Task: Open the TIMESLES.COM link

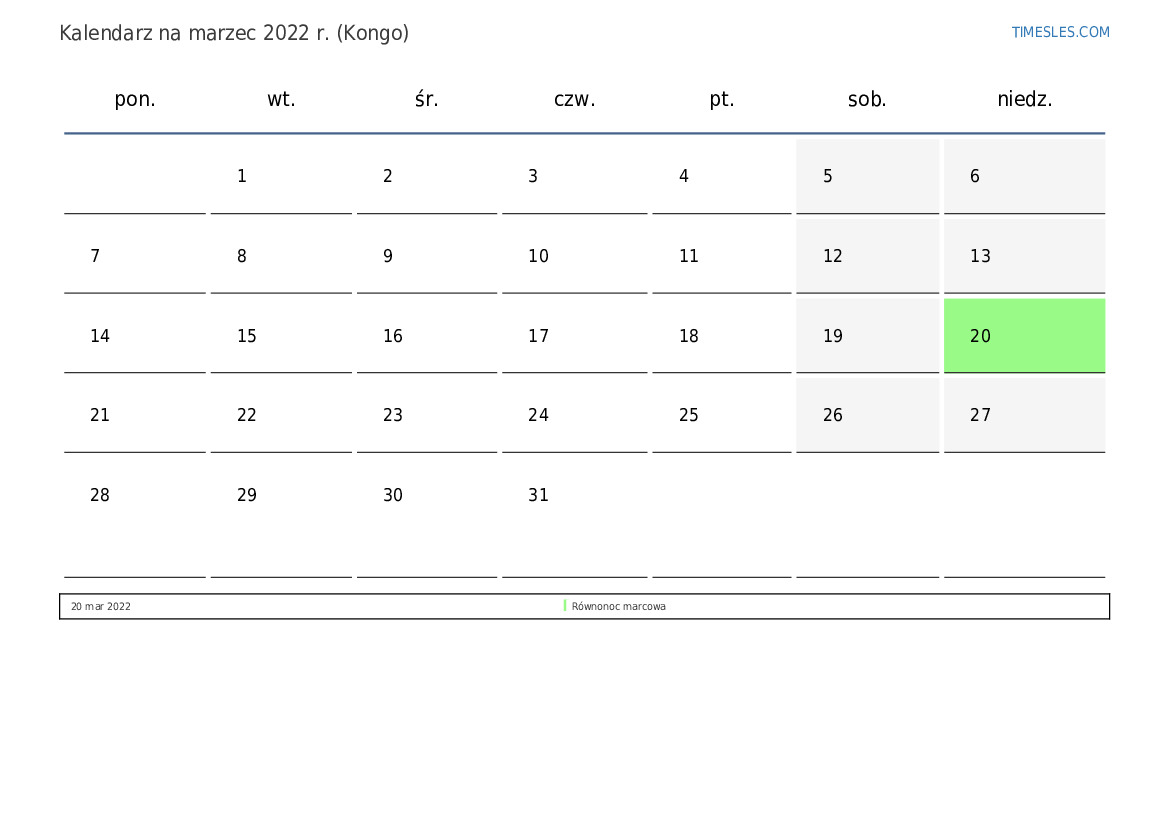Action: pos(1060,32)
